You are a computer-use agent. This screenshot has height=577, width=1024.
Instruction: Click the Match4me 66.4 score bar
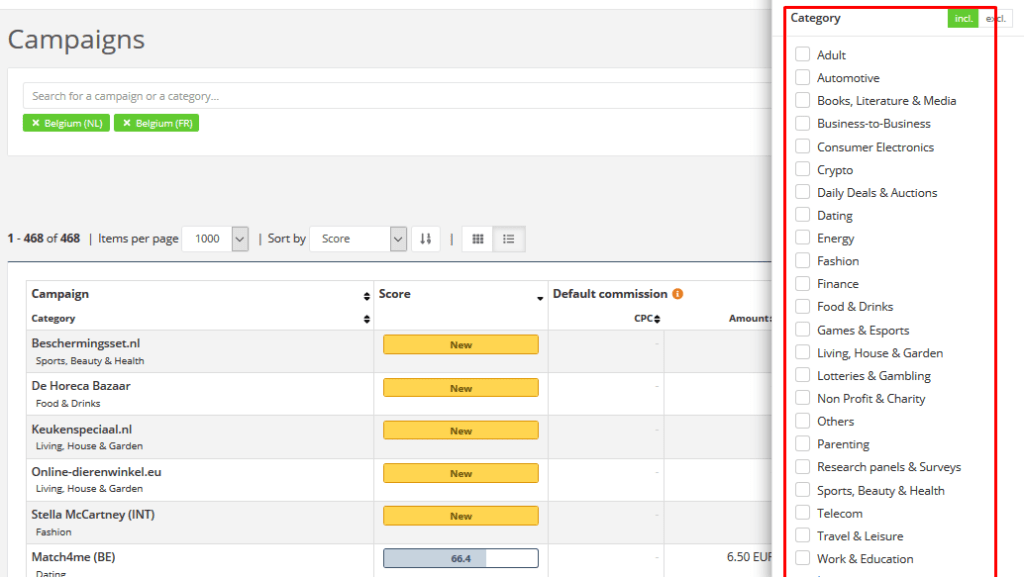click(x=461, y=558)
